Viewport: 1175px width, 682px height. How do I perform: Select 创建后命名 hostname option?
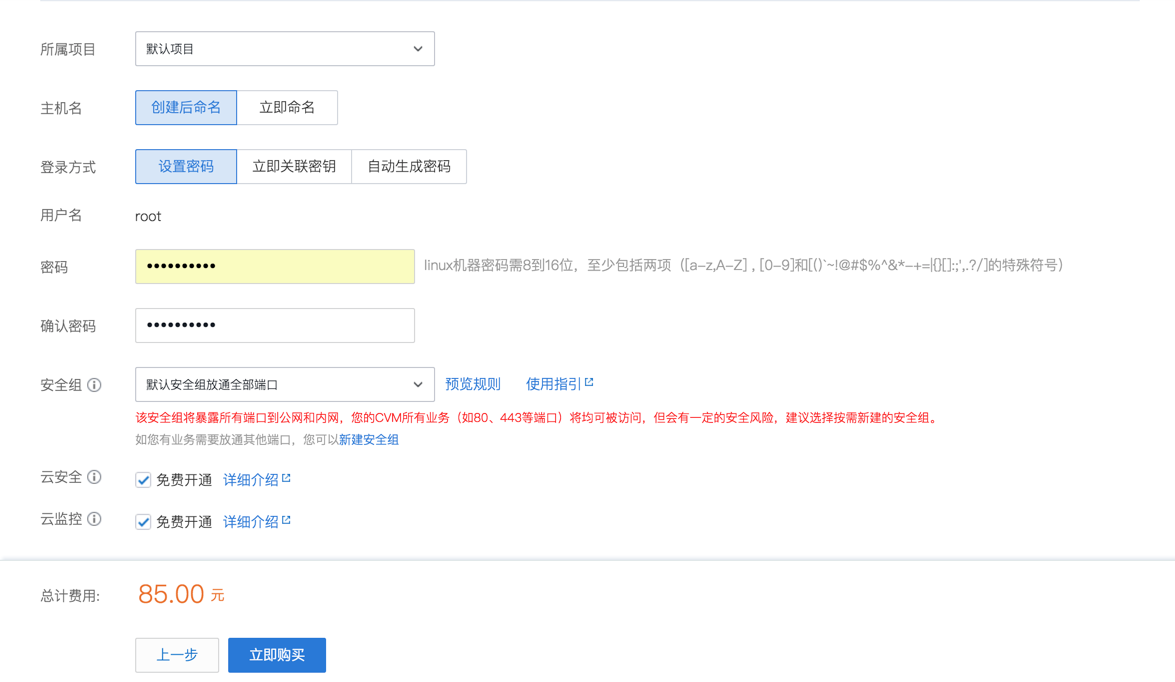coord(186,107)
